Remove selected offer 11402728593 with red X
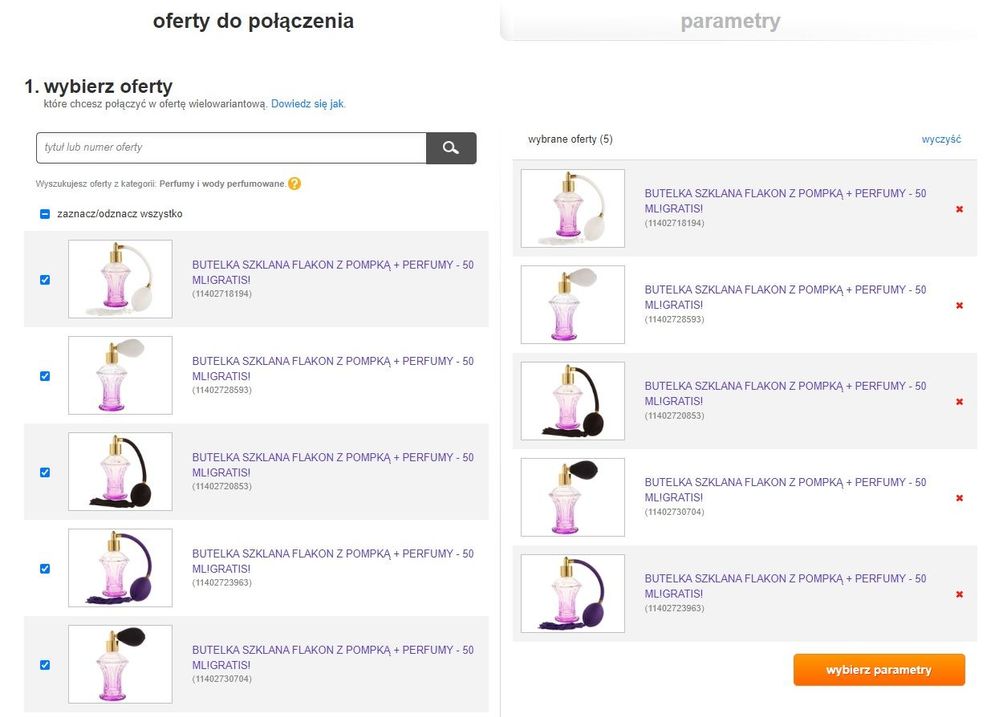Viewport: 999px width, 717px height. click(x=959, y=305)
